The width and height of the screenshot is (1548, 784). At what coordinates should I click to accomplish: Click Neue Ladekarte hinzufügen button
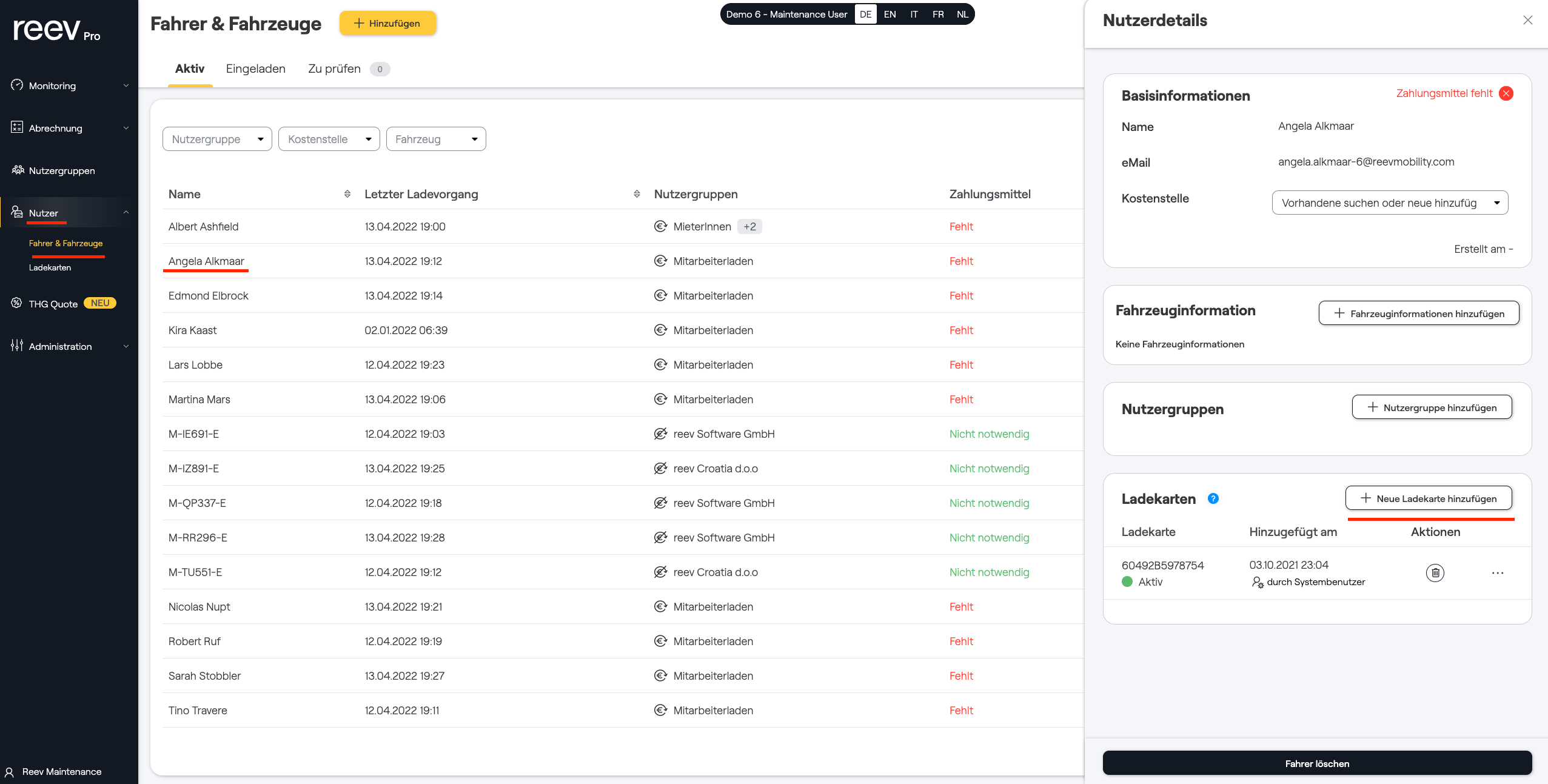1428,498
